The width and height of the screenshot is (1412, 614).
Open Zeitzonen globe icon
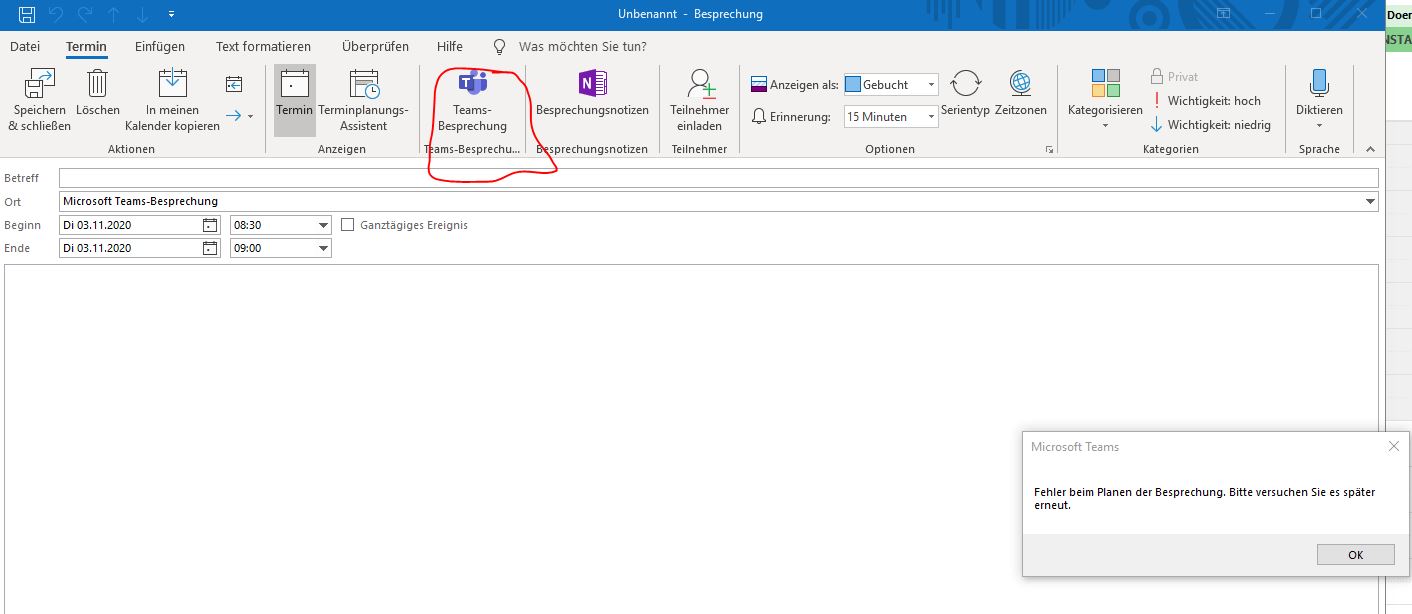[1020, 84]
